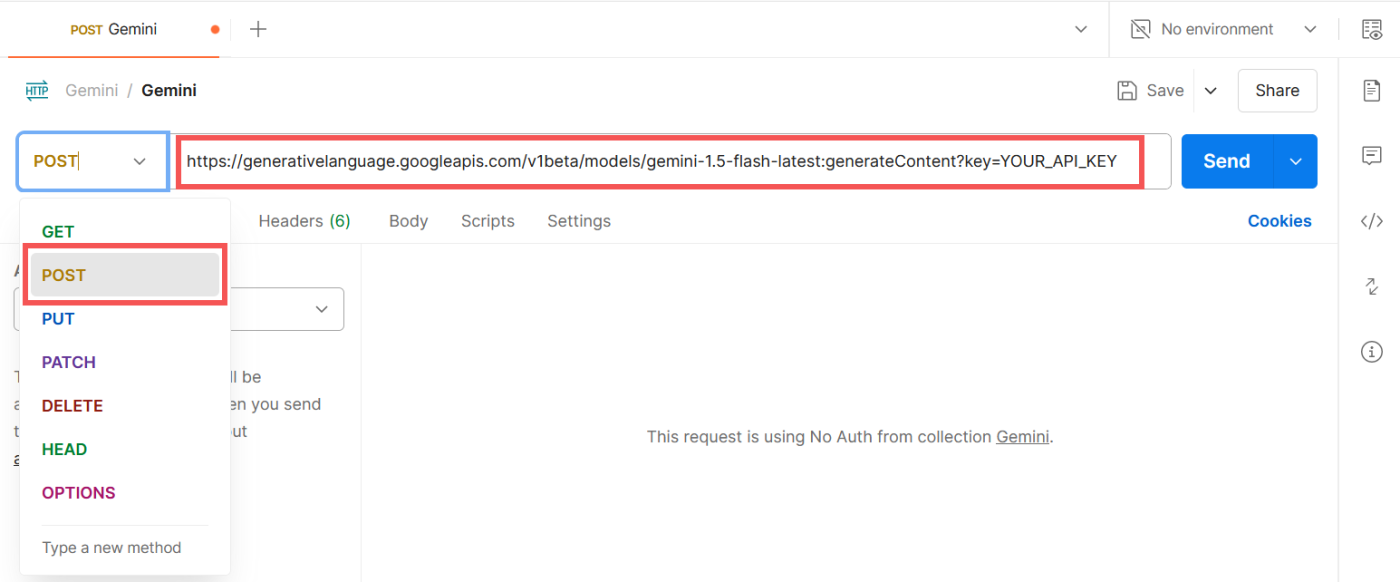The width and height of the screenshot is (1400, 582).
Task: Select the POST Gemini request tab
Action: coord(115,29)
